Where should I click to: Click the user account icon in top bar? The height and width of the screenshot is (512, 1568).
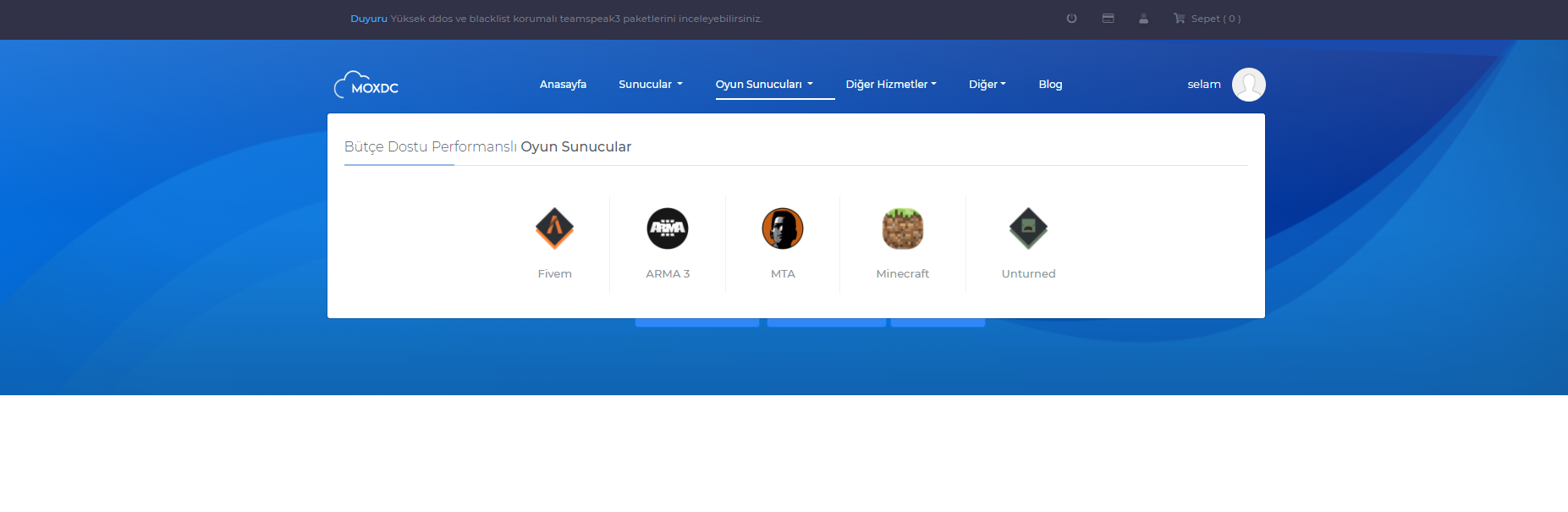[x=1143, y=19]
